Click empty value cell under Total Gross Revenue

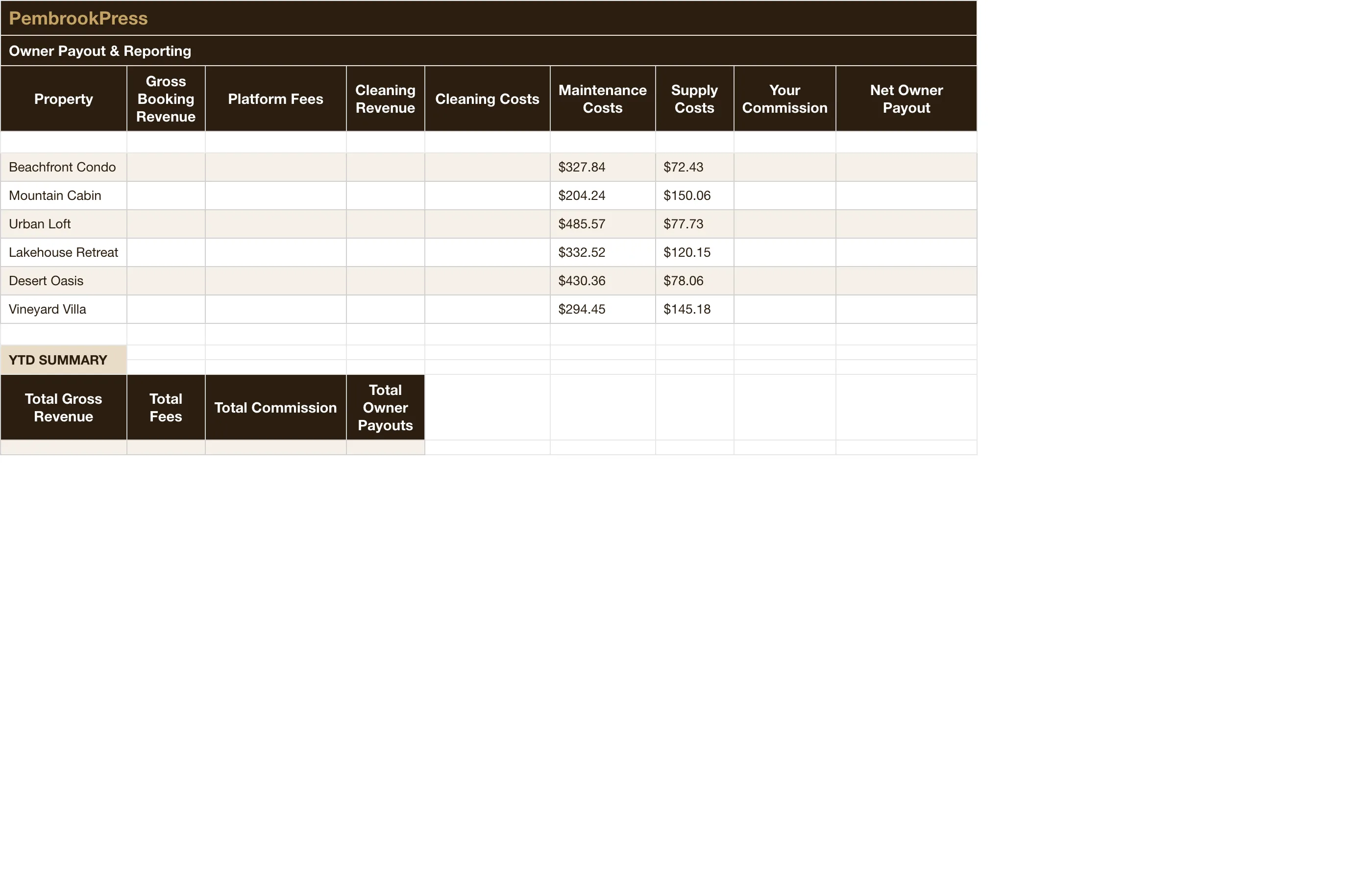(64, 447)
